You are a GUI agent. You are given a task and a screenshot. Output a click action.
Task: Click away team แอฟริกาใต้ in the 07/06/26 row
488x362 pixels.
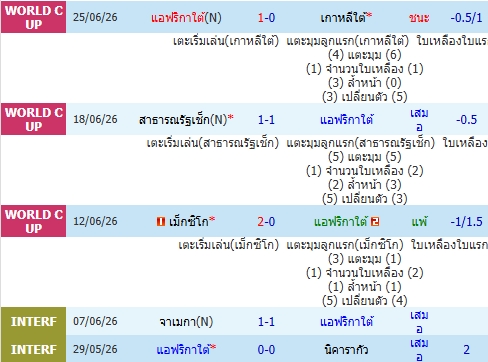pyautogui.click(x=346, y=321)
